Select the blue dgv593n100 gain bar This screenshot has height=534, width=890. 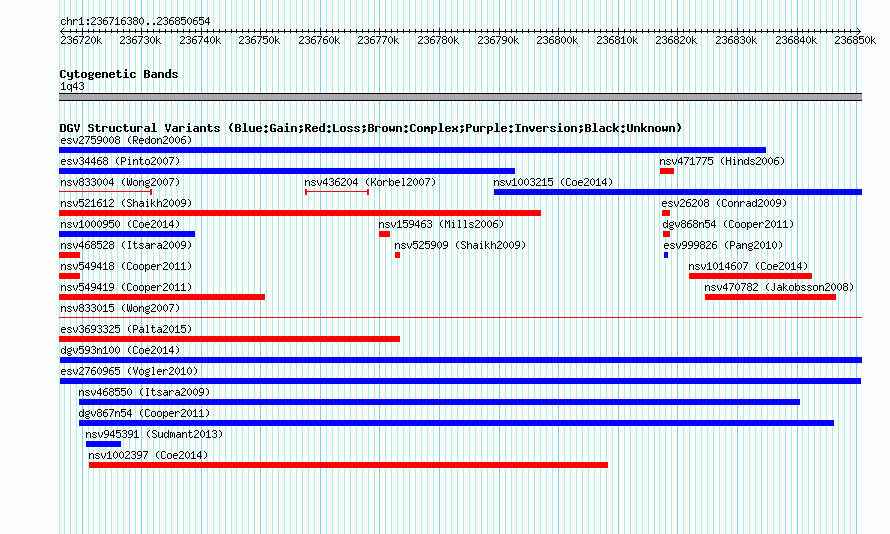[x=460, y=360]
